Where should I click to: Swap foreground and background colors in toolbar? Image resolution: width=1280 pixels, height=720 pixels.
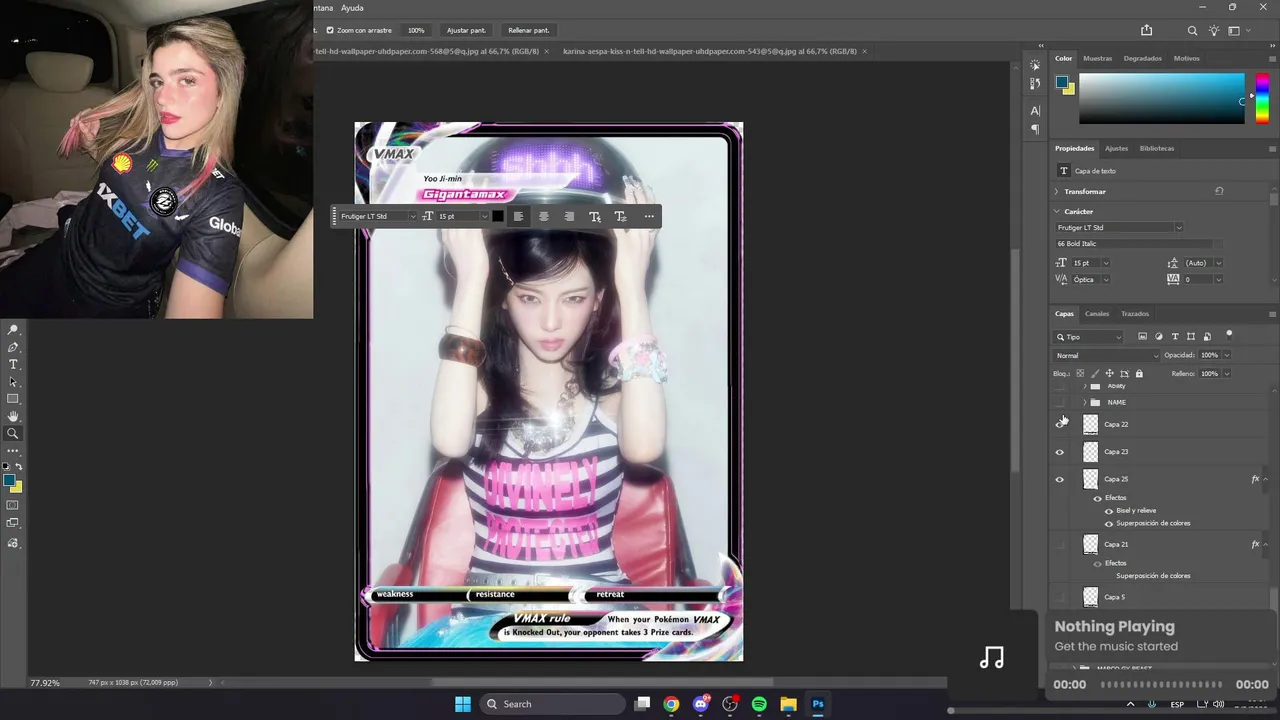pyautogui.click(x=19, y=467)
